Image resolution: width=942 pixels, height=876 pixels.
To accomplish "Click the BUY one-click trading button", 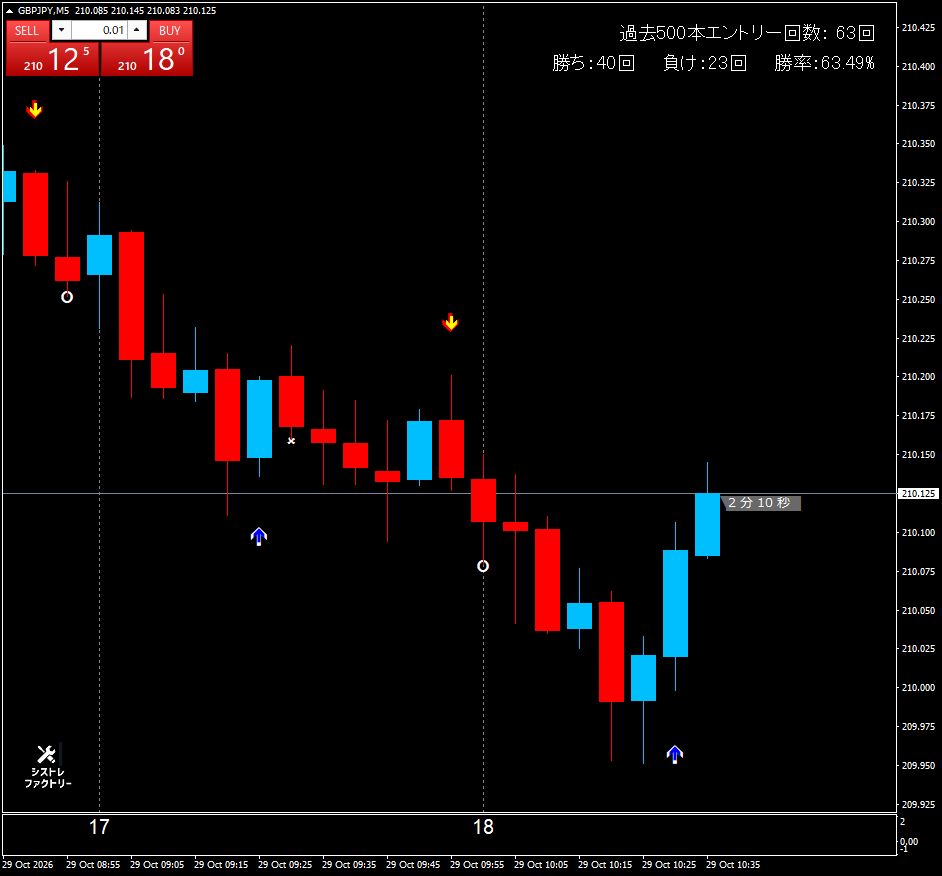I will click(x=170, y=31).
